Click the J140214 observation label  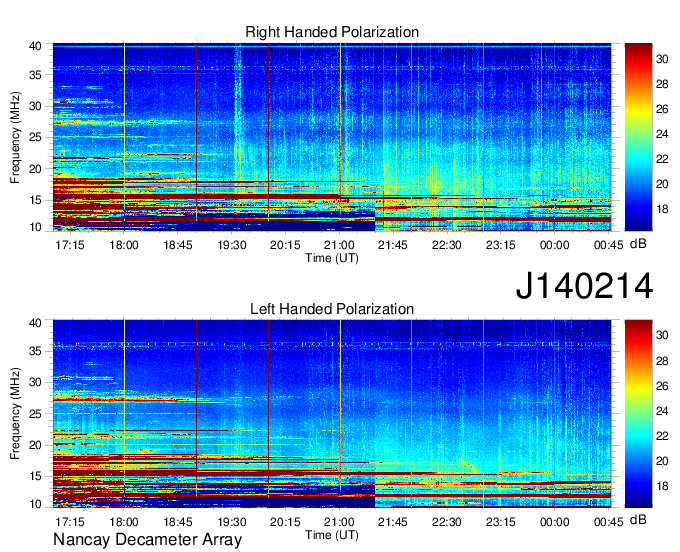[584, 286]
